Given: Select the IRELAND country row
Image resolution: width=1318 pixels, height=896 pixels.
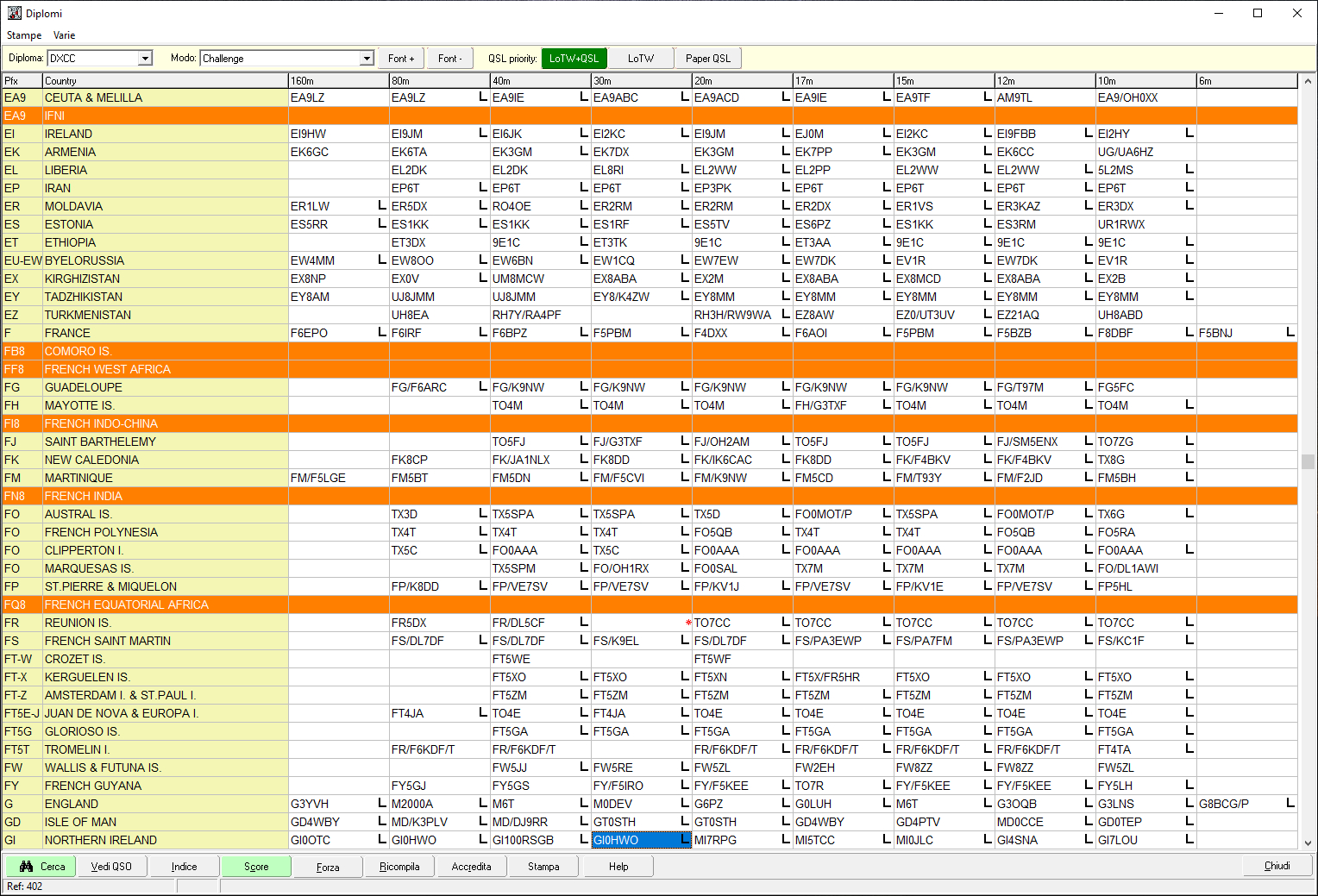Looking at the screenshot, I should (x=650, y=134).
